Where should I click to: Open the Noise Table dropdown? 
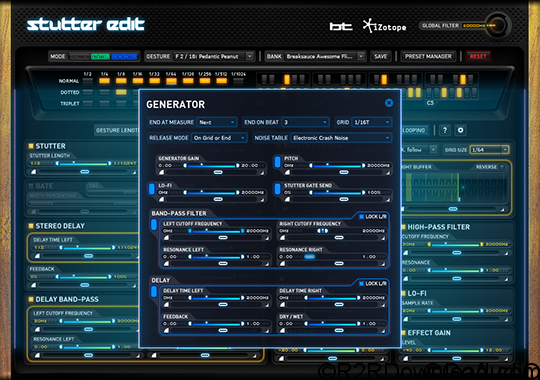[341, 138]
